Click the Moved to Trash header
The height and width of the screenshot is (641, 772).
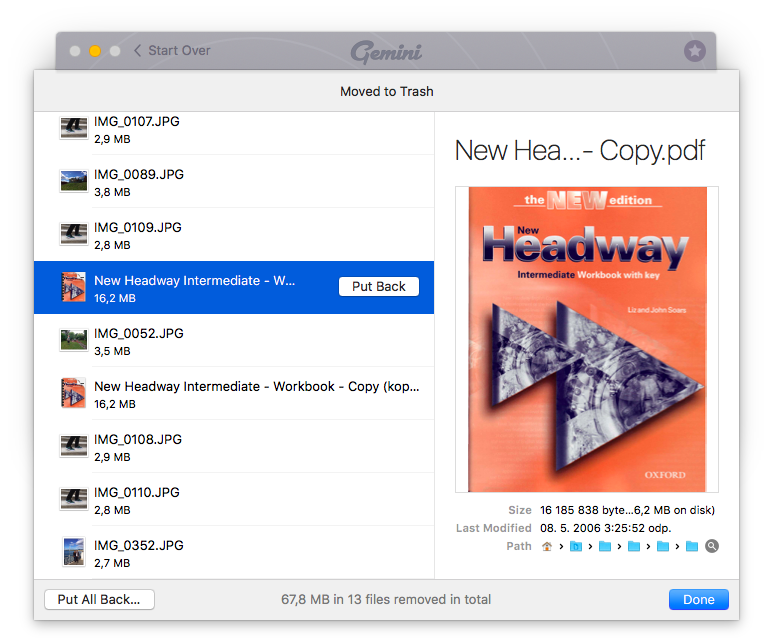(386, 92)
